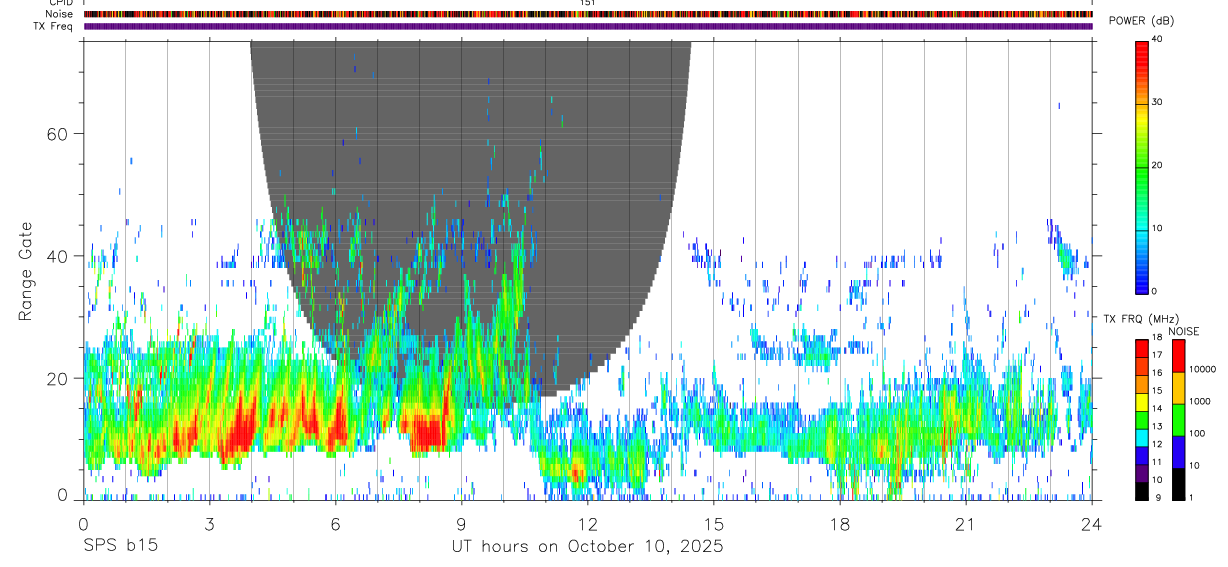
Task: Click the power color bar legend
Action: pyautogui.click(x=1141, y=166)
